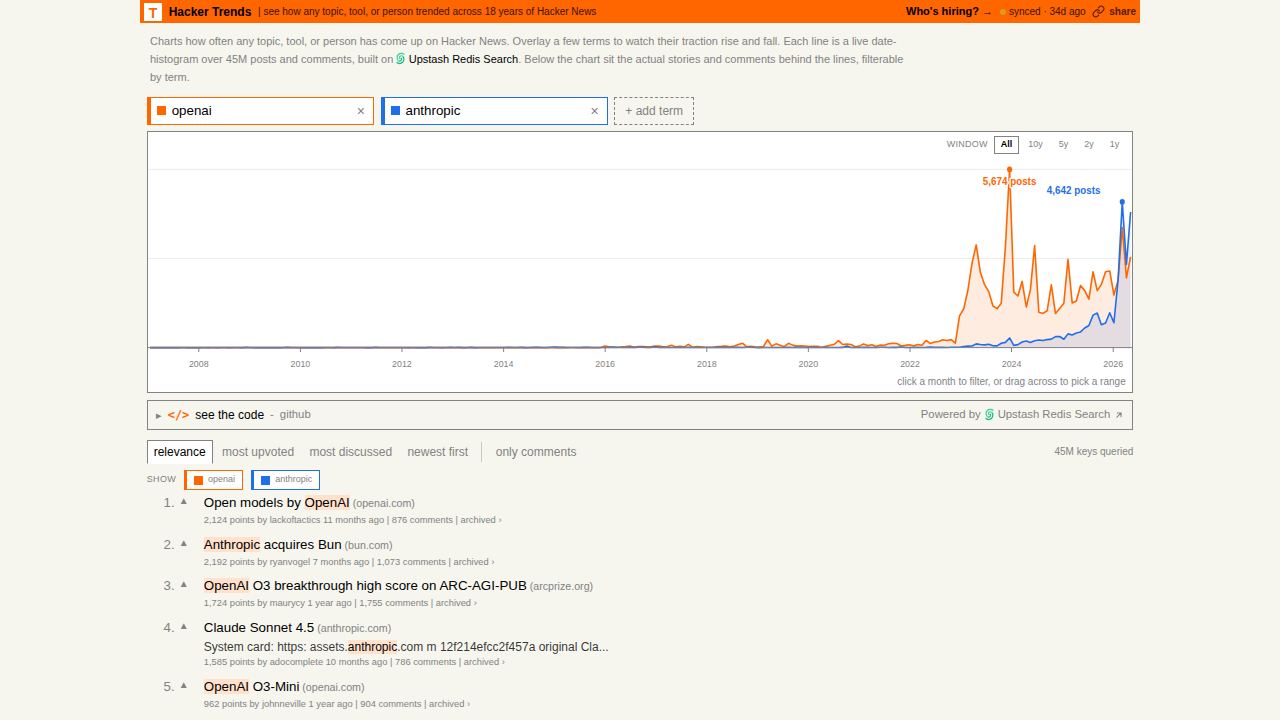Click the '(bun.com)' domain link
1280x720 pixels.
(x=369, y=546)
